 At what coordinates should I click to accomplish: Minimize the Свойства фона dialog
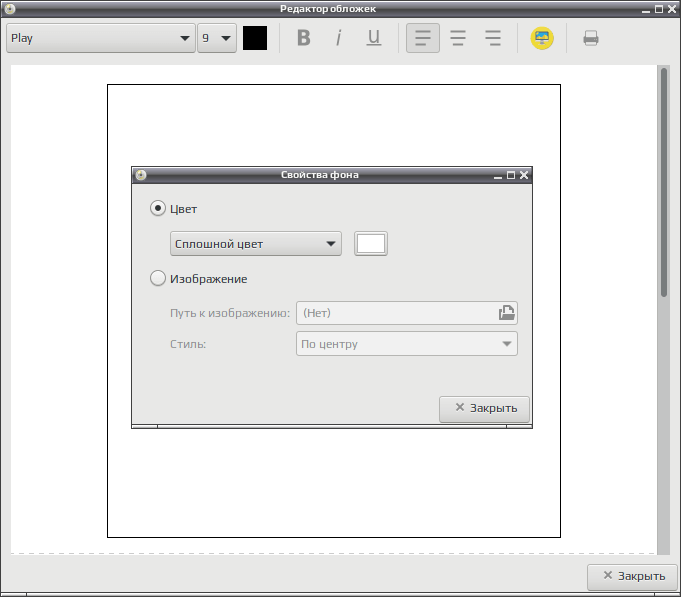point(498,175)
